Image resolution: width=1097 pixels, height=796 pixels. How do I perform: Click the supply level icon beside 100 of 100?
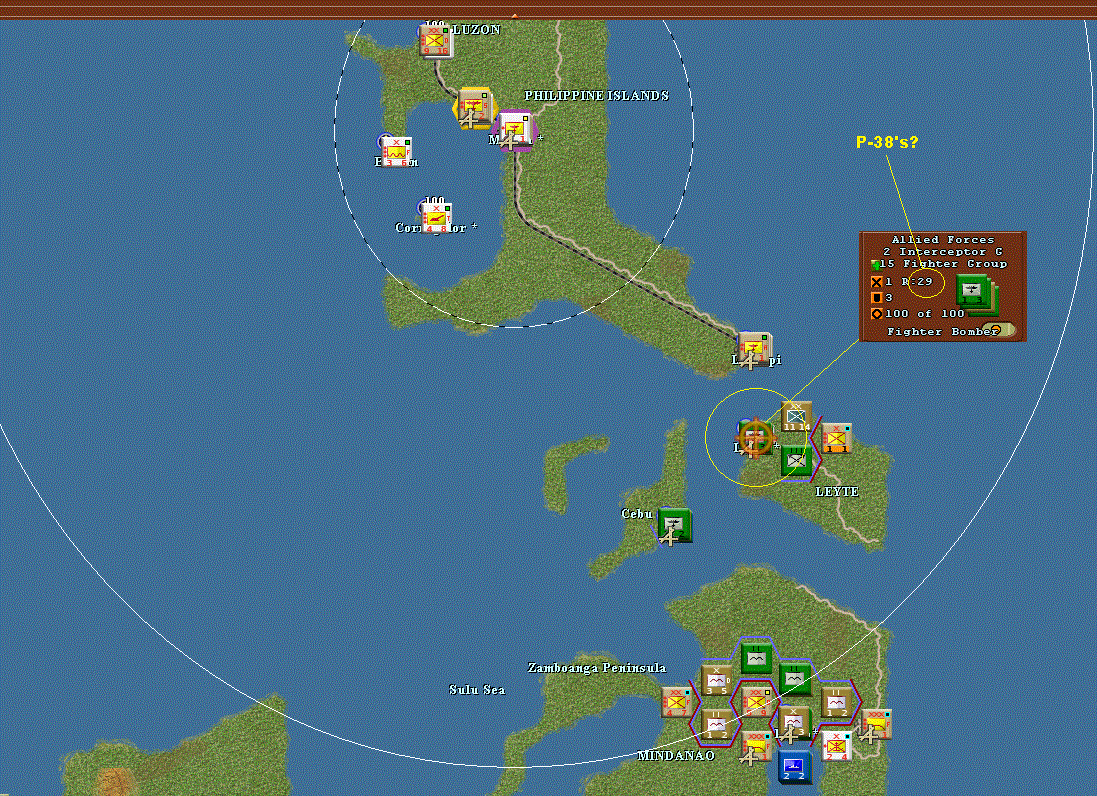876,314
